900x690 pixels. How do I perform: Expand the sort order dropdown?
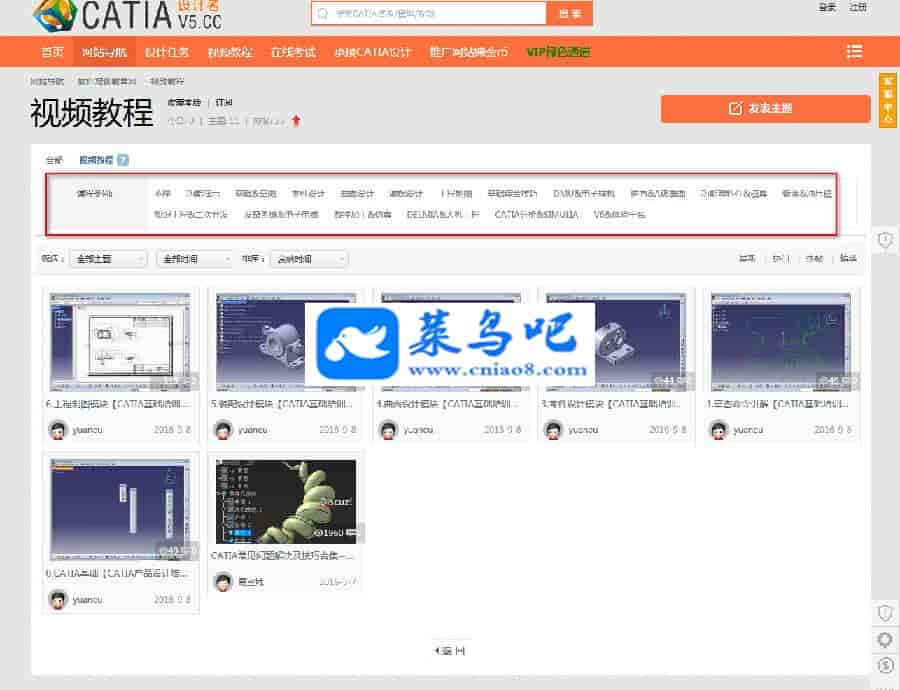click(310, 259)
